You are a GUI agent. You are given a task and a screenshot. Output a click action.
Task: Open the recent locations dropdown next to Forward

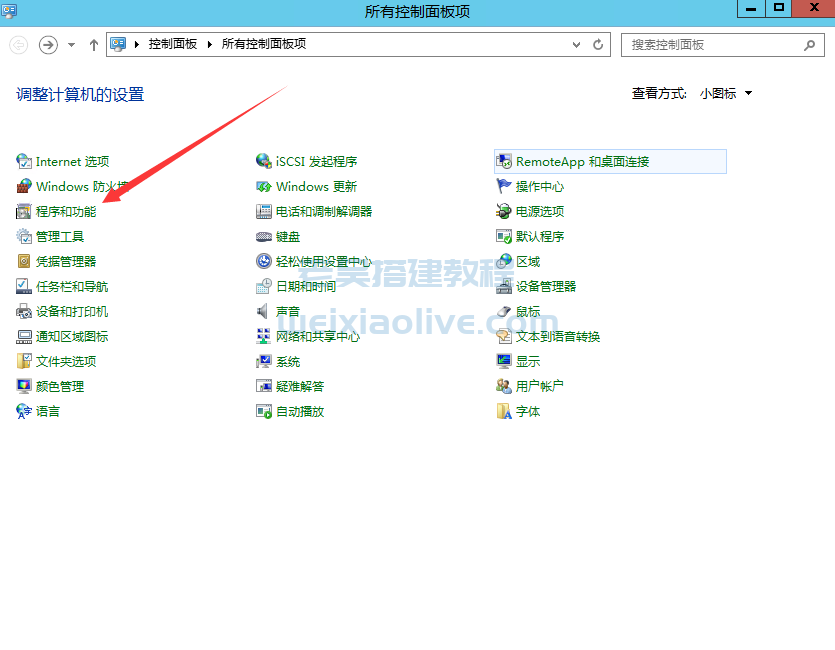(72, 45)
